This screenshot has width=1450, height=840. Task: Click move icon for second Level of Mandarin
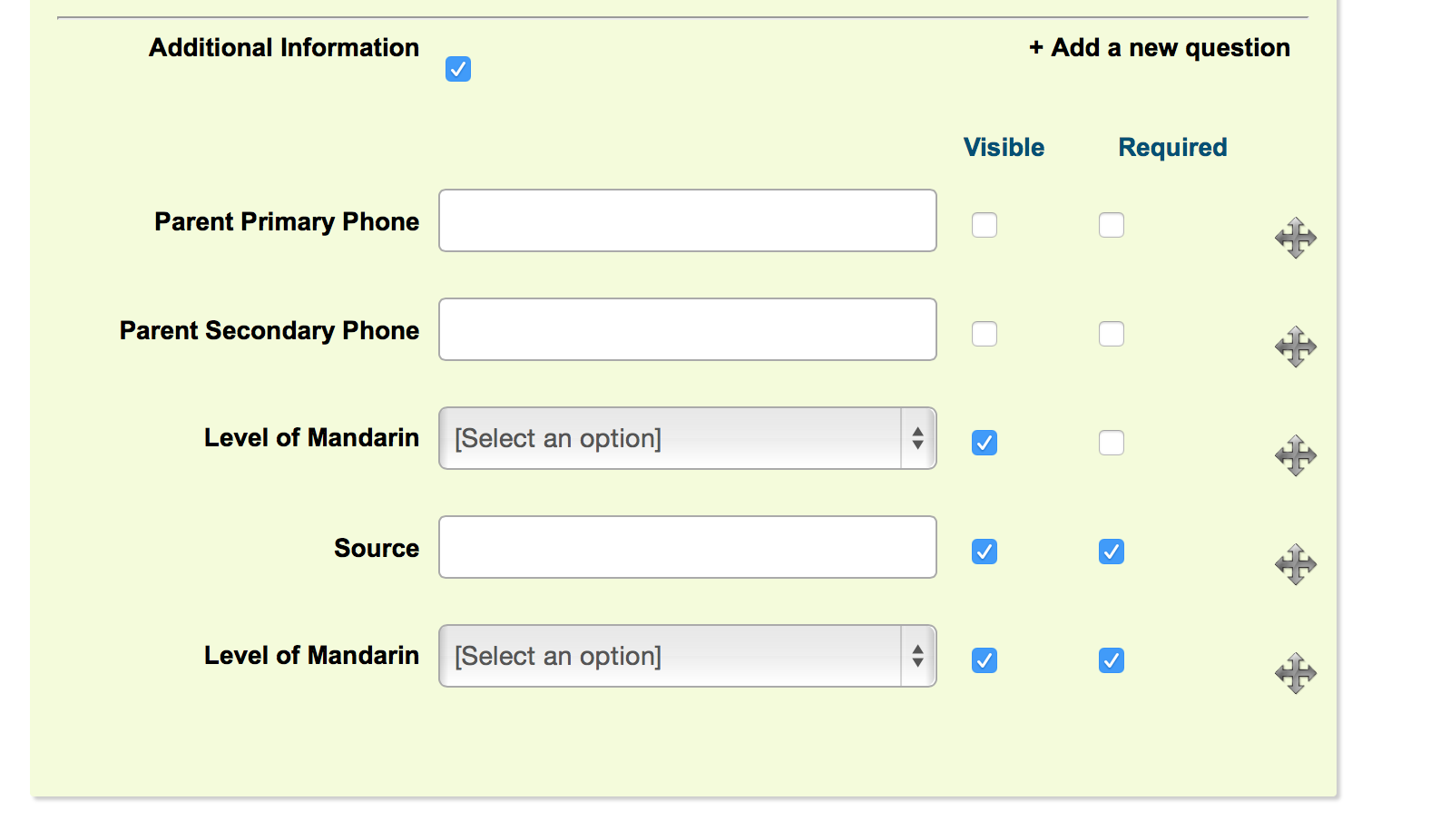click(1295, 673)
